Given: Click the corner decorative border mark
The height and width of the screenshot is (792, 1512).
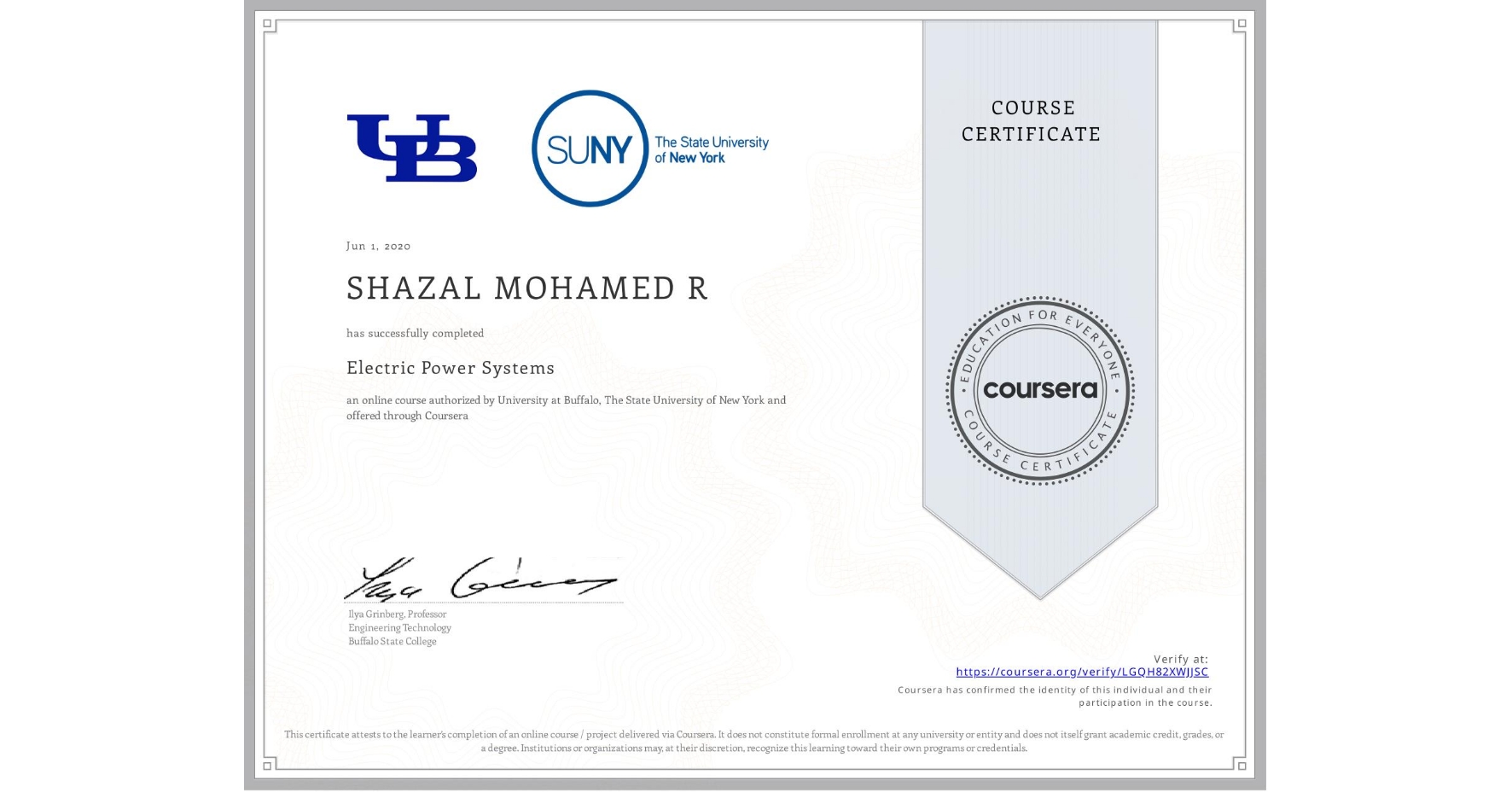Looking at the screenshot, I should click(x=267, y=24).
